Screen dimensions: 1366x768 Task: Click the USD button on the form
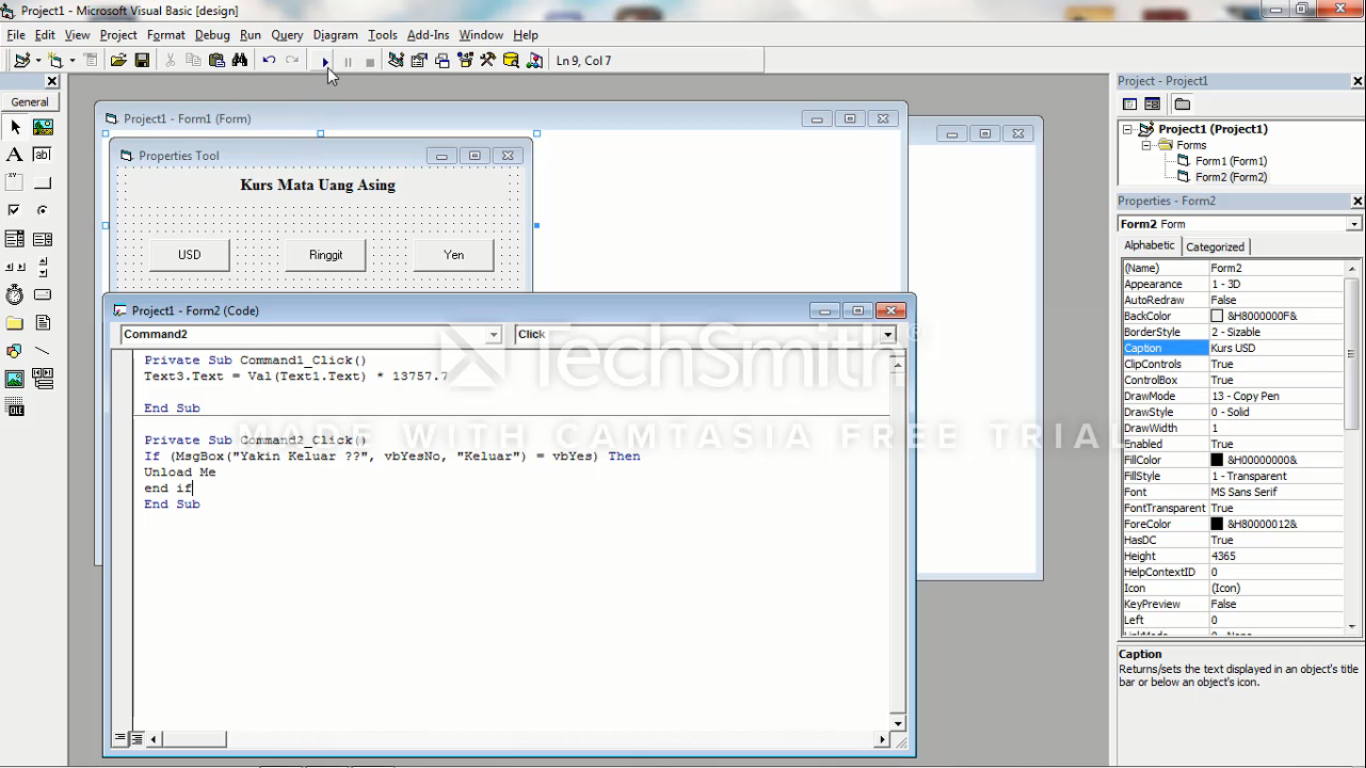[x=189, y=254]
